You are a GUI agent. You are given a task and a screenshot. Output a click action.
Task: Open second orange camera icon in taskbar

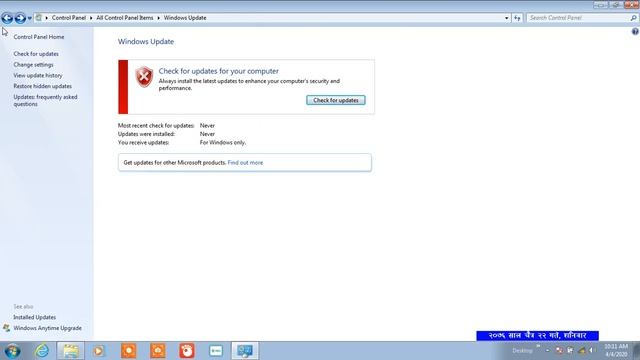158,351
